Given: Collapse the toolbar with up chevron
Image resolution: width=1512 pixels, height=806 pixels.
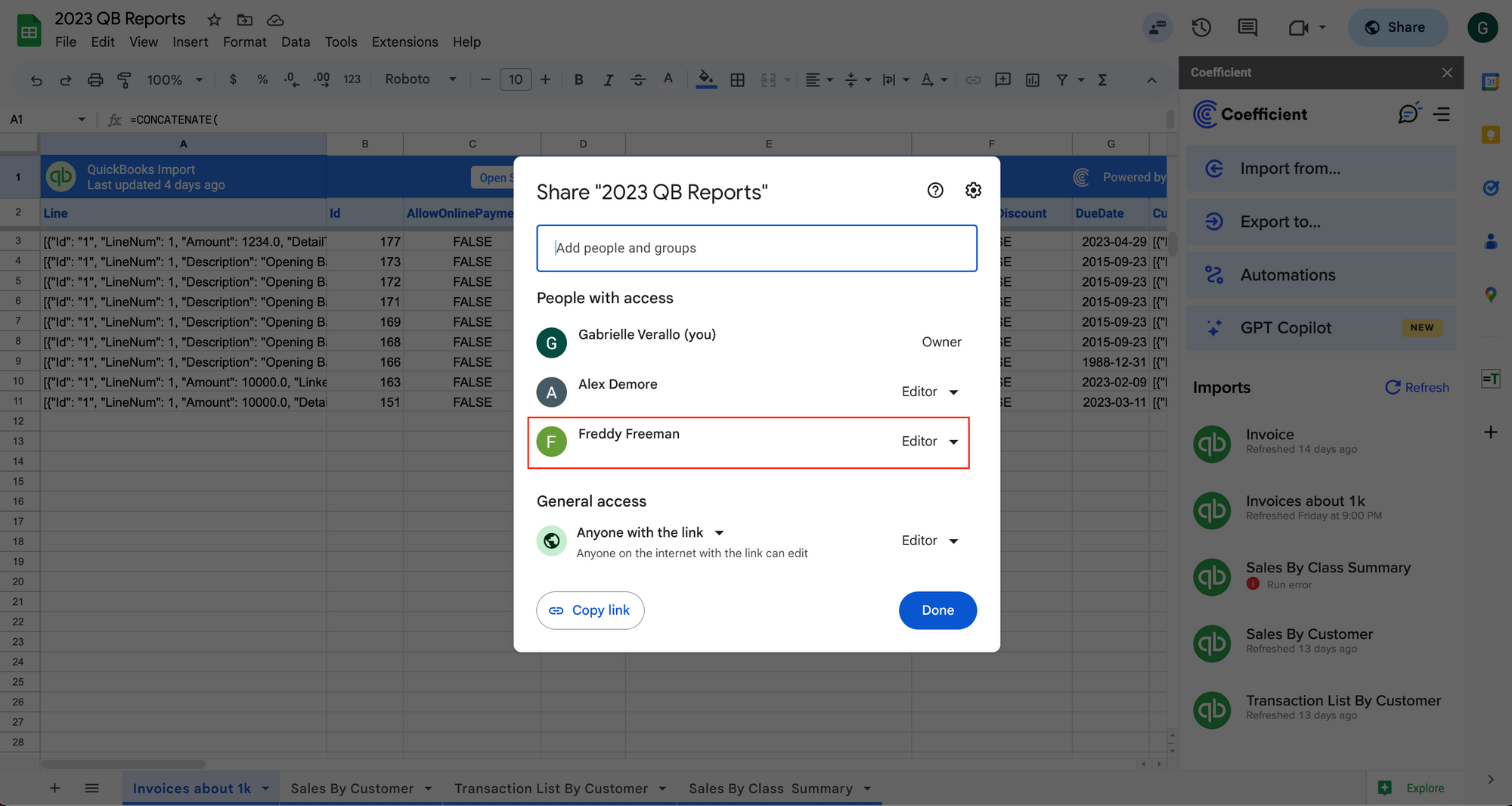Looking at the screenshot, I should pyautogui.click(x=1151, y=80).
